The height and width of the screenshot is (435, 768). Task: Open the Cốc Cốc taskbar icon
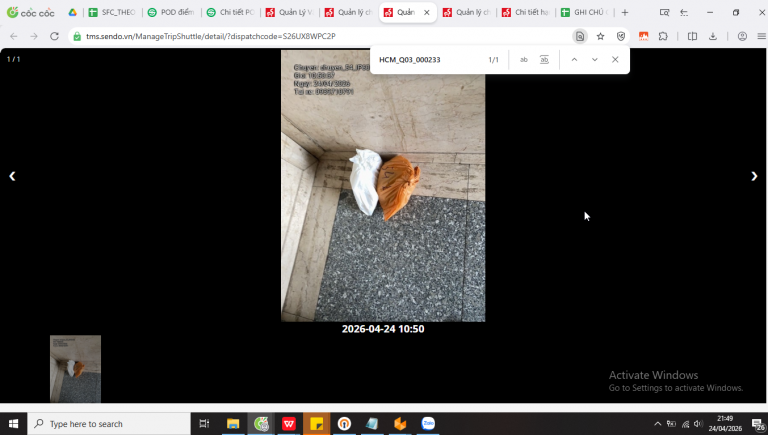click(x=261, y=424)
